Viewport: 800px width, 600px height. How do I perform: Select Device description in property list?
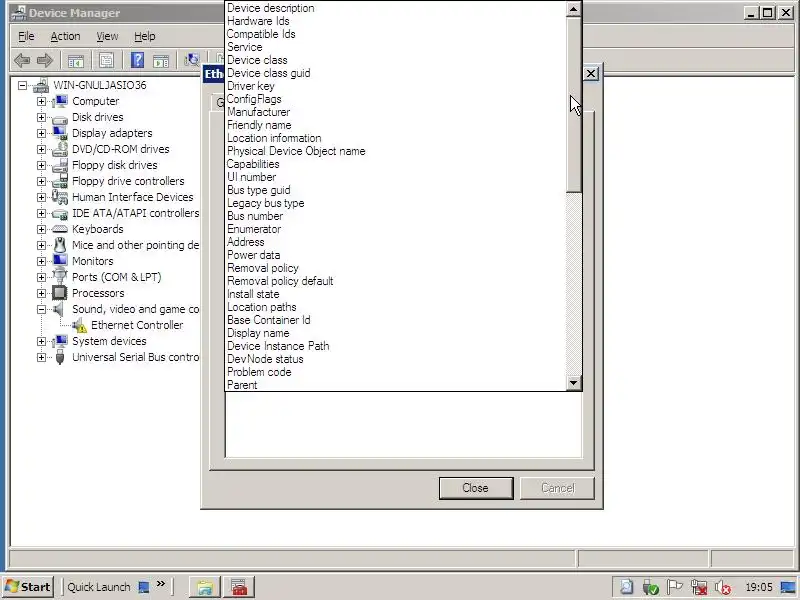click(396, 8)
